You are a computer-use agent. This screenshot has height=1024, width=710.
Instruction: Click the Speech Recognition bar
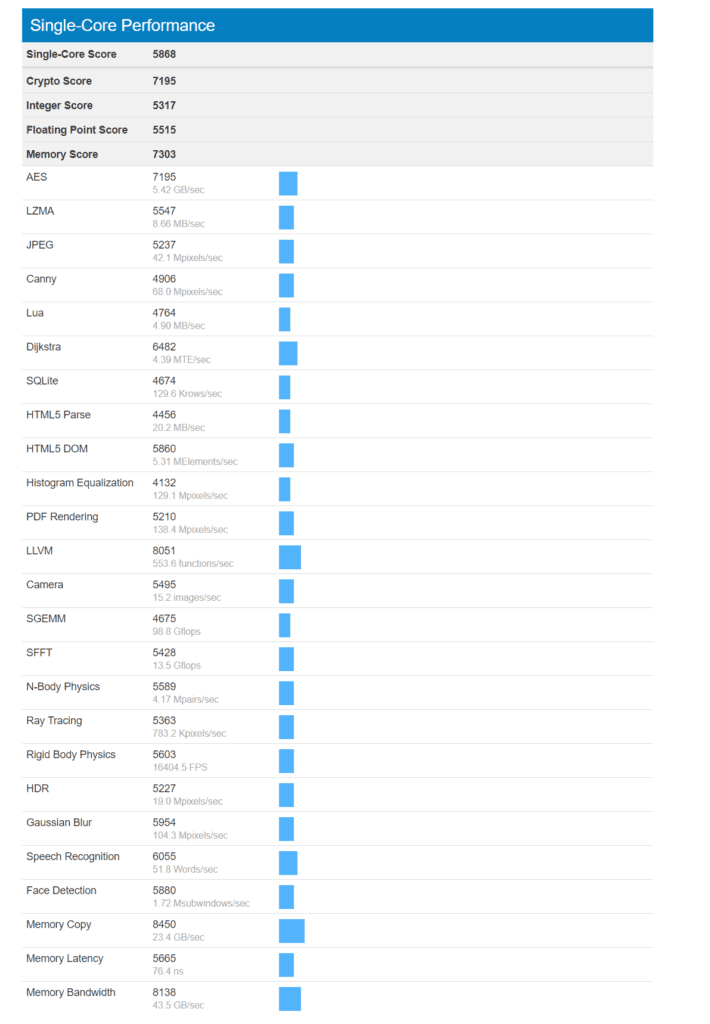pyautogui.click(x=288, y=863)
